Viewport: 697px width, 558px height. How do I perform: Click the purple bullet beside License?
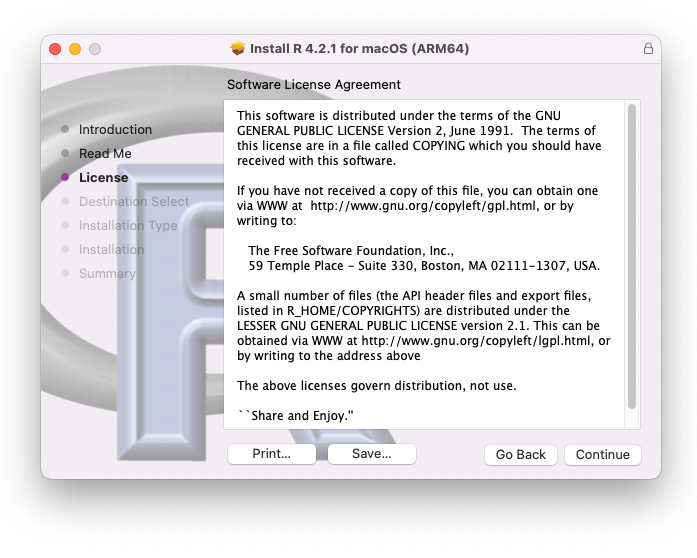pyautogui.click(x=65, y=178)
